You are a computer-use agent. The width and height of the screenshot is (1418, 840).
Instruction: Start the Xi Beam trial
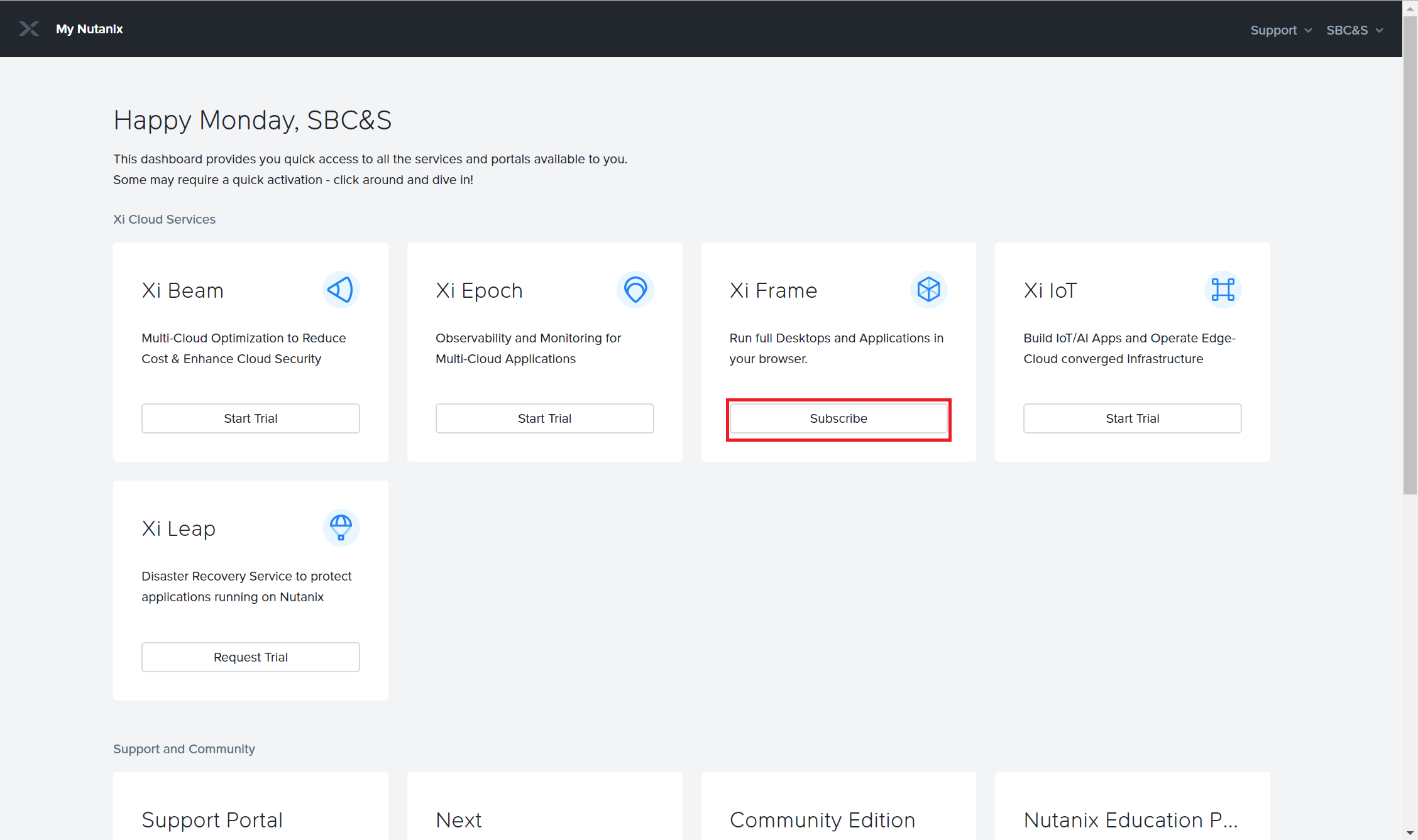coord(250,418)
